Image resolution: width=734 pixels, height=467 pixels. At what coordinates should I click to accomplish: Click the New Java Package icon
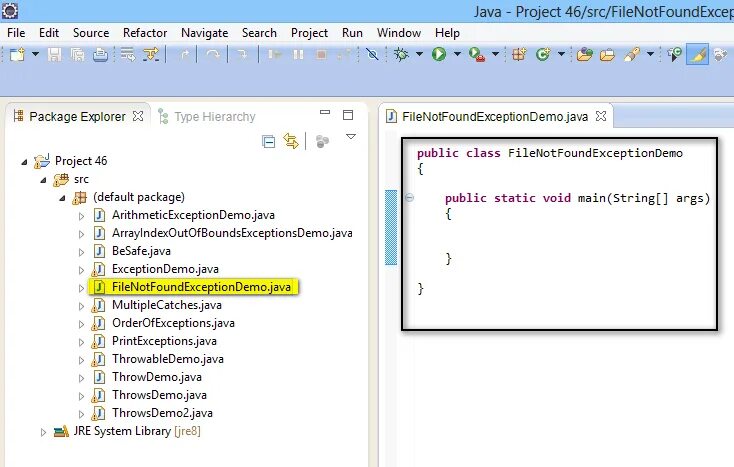(x=519, y=54)
